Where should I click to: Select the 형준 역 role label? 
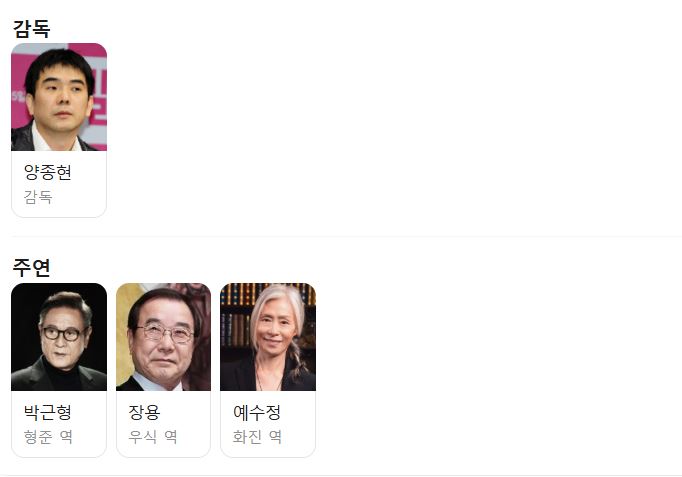pyautogui.click(x=48, y=437)
